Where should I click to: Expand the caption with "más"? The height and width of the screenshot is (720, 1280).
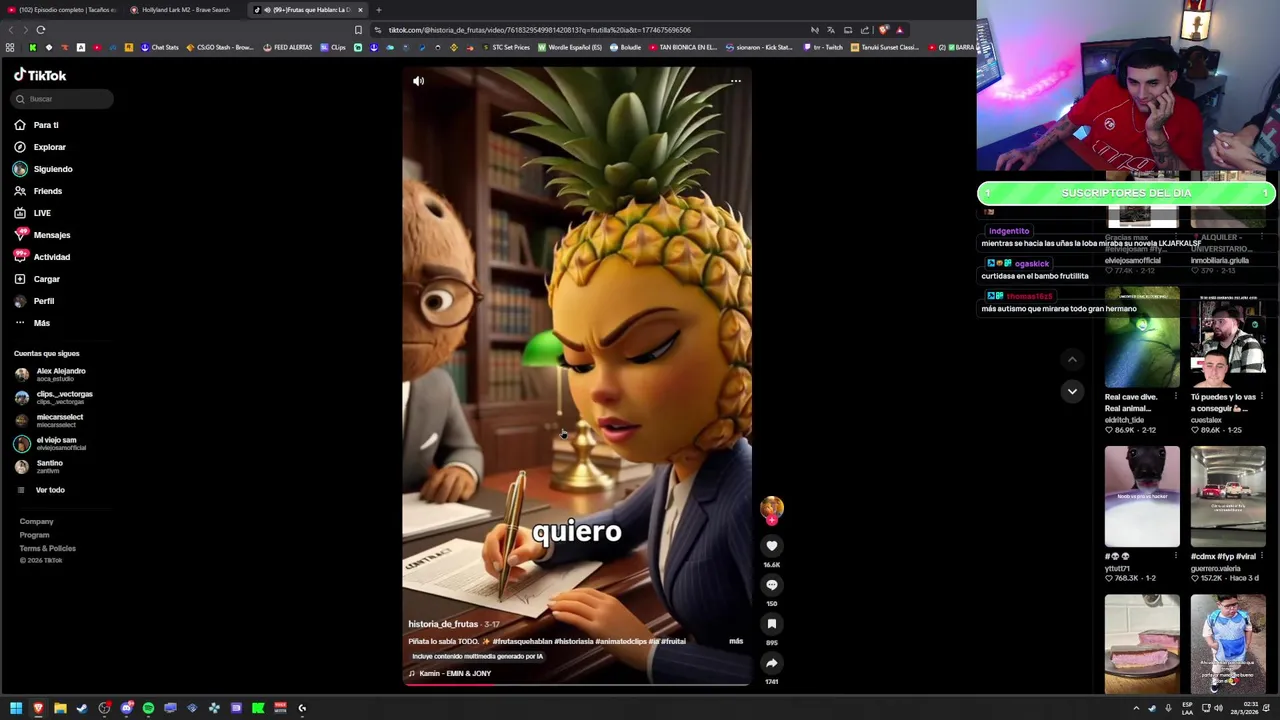[736, 641]
